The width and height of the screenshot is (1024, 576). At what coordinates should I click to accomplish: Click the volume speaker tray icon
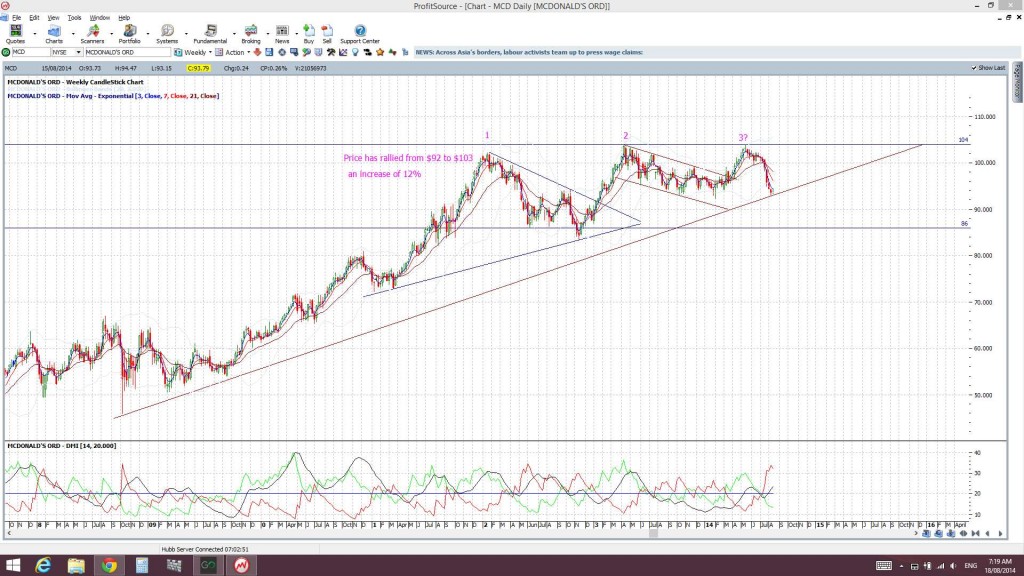coord(953,566)
